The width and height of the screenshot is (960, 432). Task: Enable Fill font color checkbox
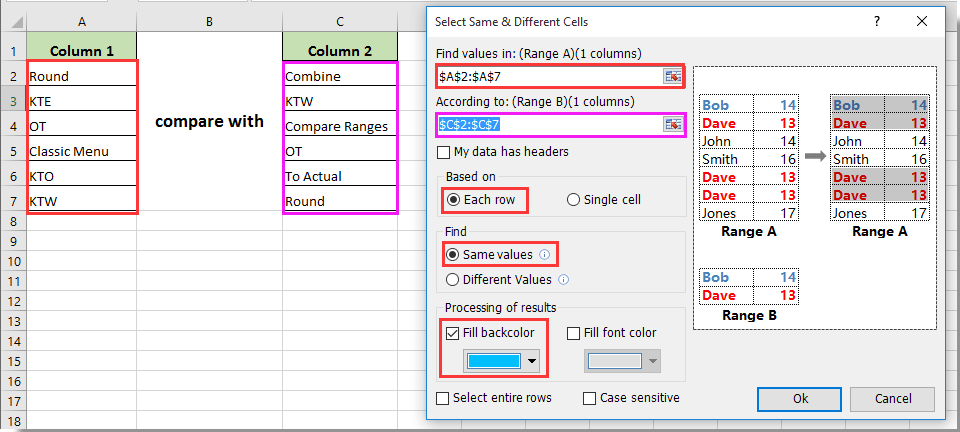[574, 333]
